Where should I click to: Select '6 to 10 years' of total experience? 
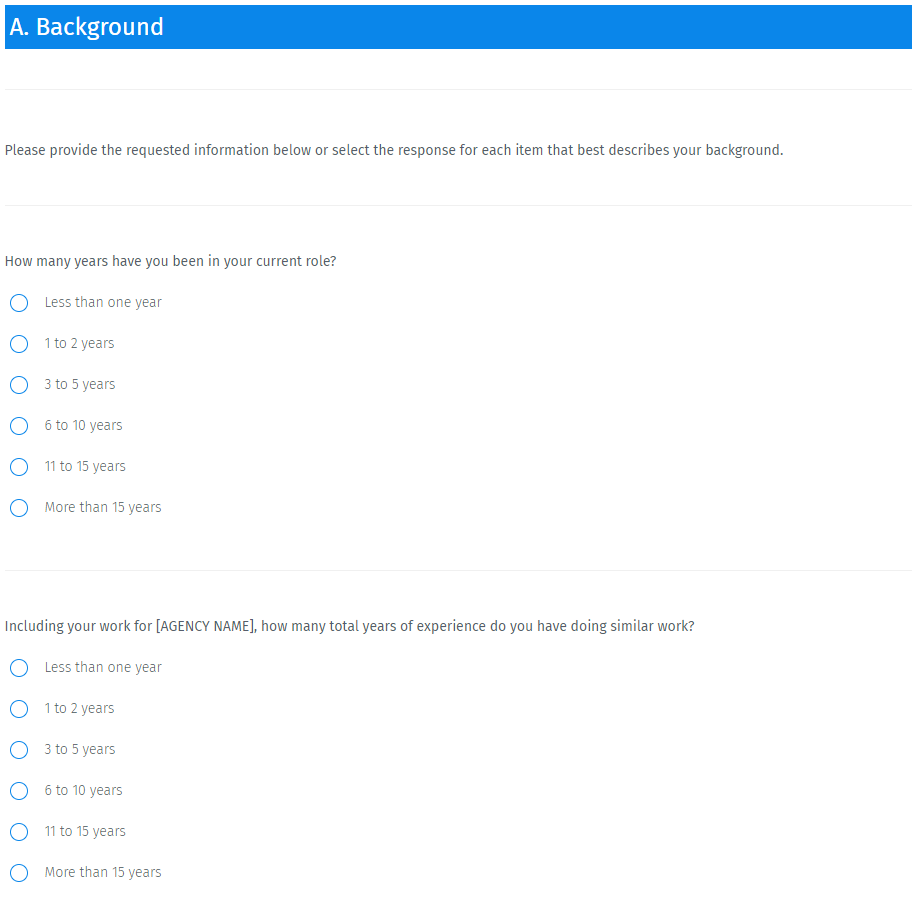coord(19,791)
